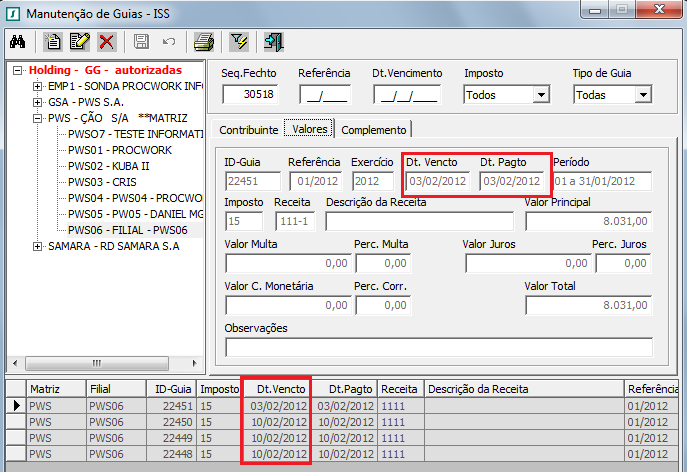The image size is (687, 472).
Task: Click the Filial column header
Action: (116, 389)
